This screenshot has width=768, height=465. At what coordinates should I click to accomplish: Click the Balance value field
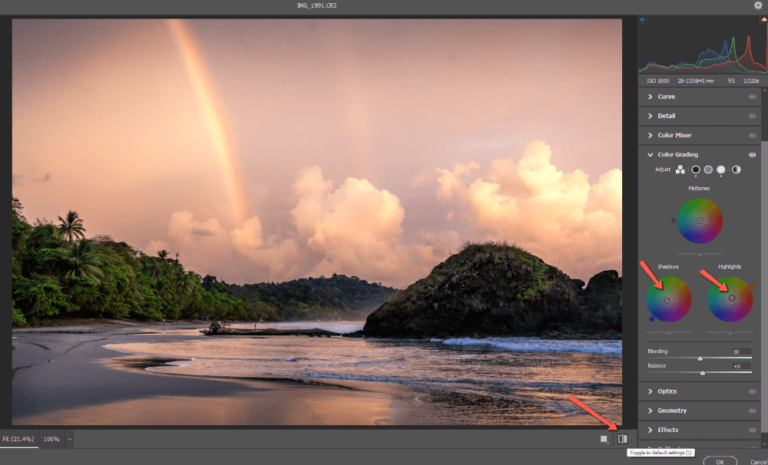coord(741,366)
